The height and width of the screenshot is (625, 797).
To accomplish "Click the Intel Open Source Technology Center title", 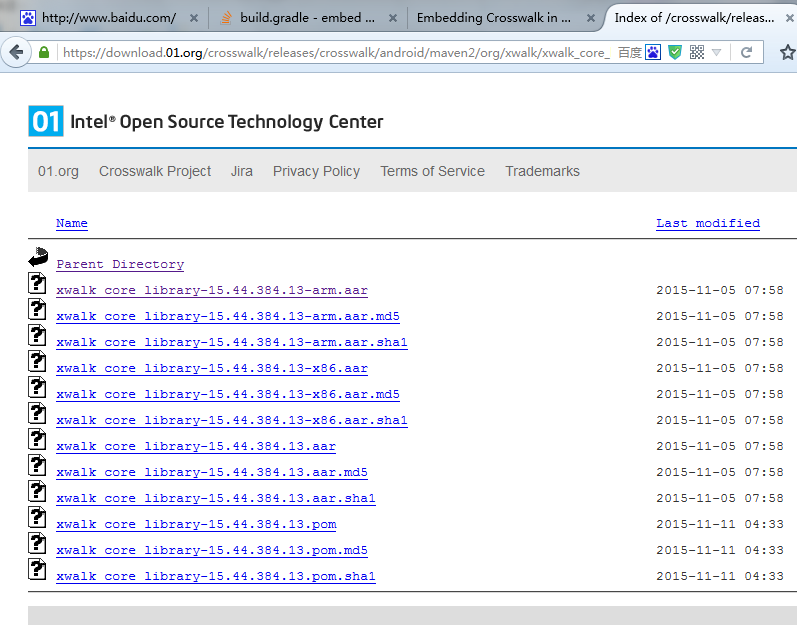I will (227, 122).
